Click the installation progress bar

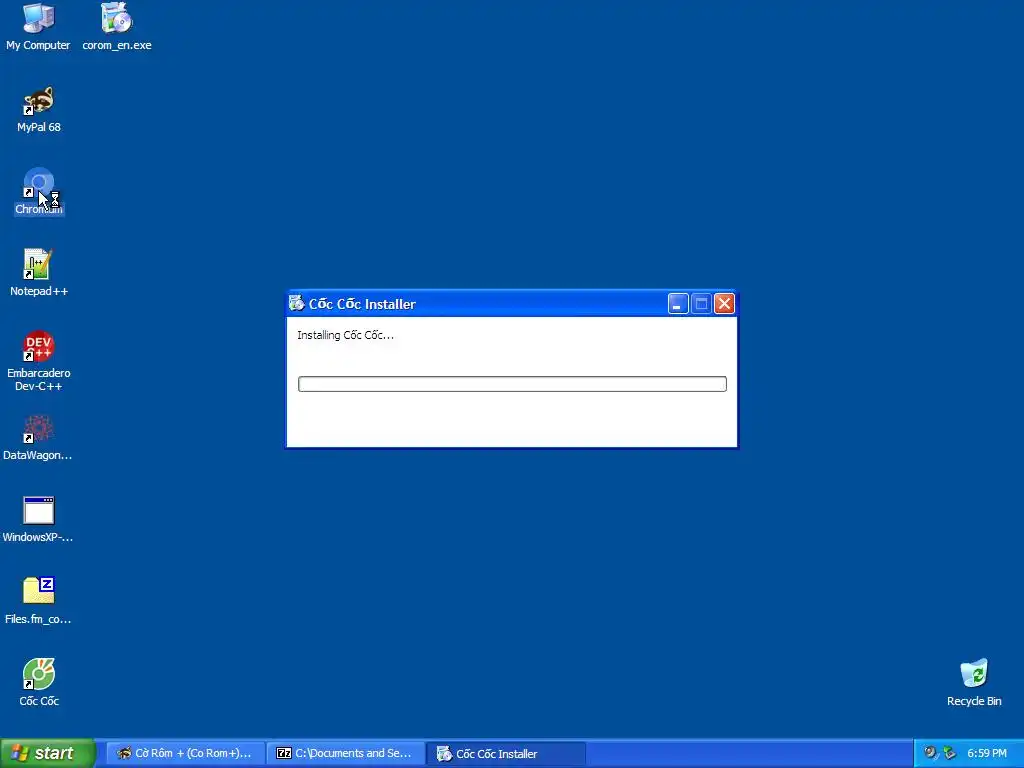click(512, 384)
